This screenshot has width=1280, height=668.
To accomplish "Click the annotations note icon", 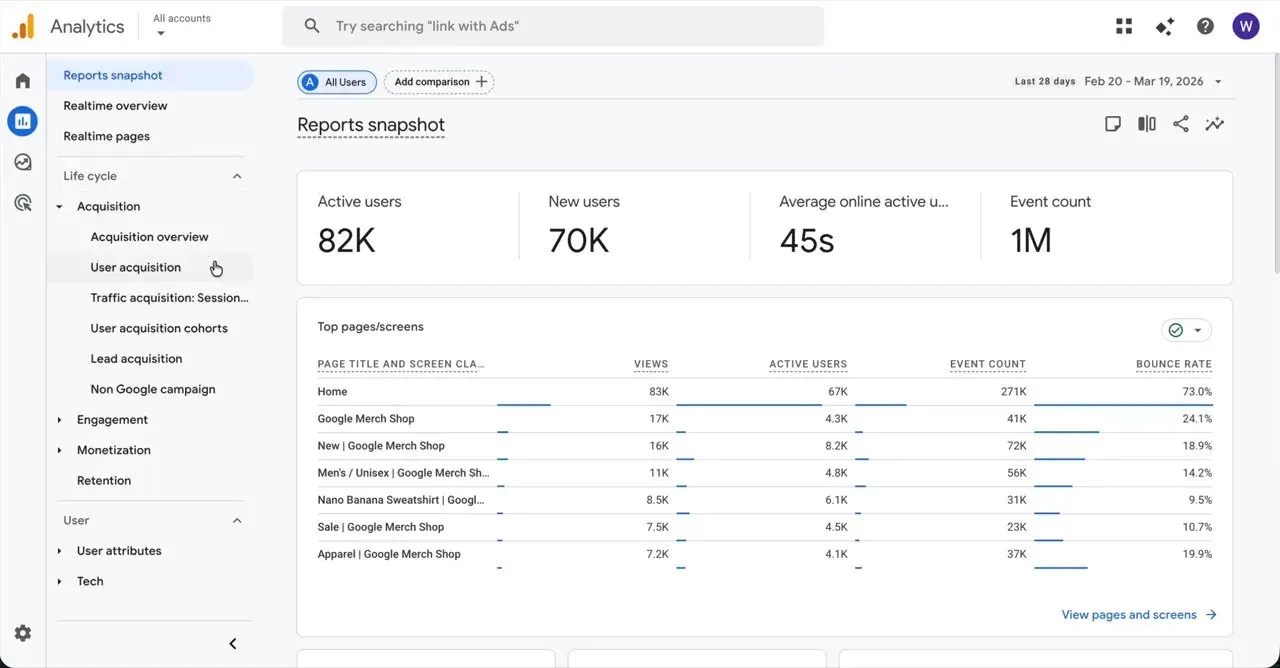I will coord(1113,124).
